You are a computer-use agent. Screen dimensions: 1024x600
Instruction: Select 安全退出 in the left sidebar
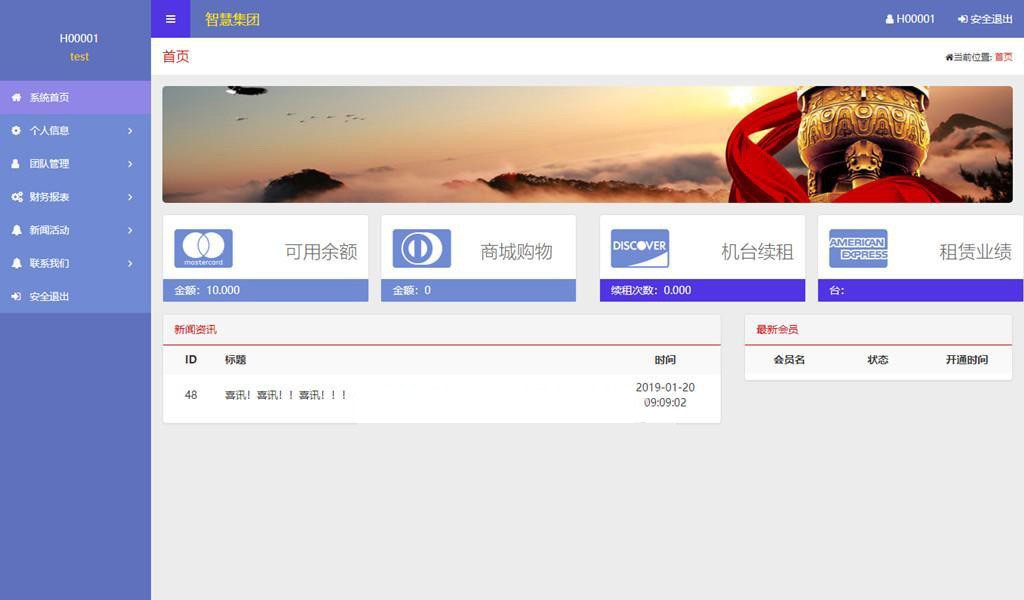49,297
